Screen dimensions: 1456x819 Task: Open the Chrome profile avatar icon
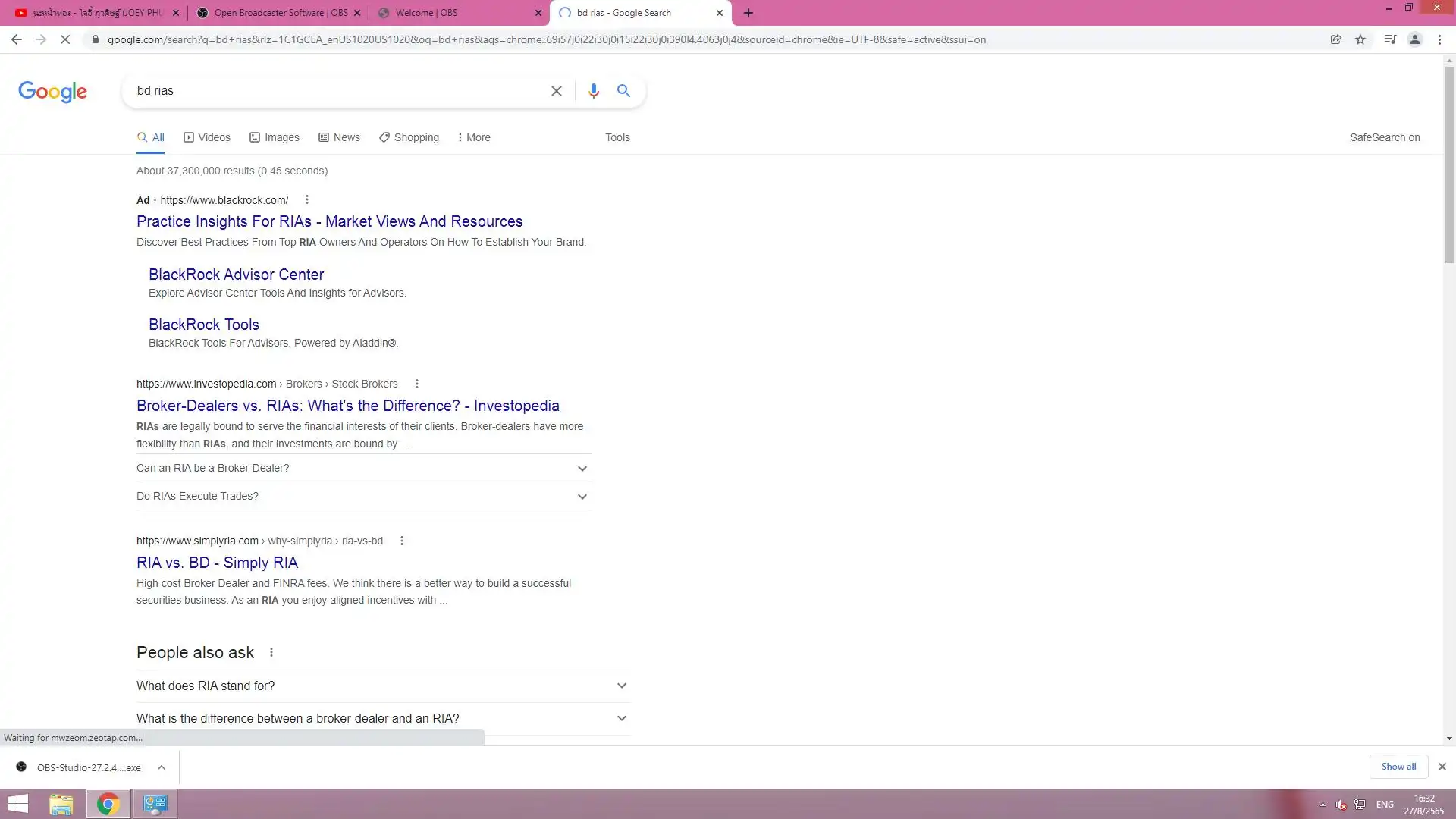pyautogui.click(x=1414, y=39)
